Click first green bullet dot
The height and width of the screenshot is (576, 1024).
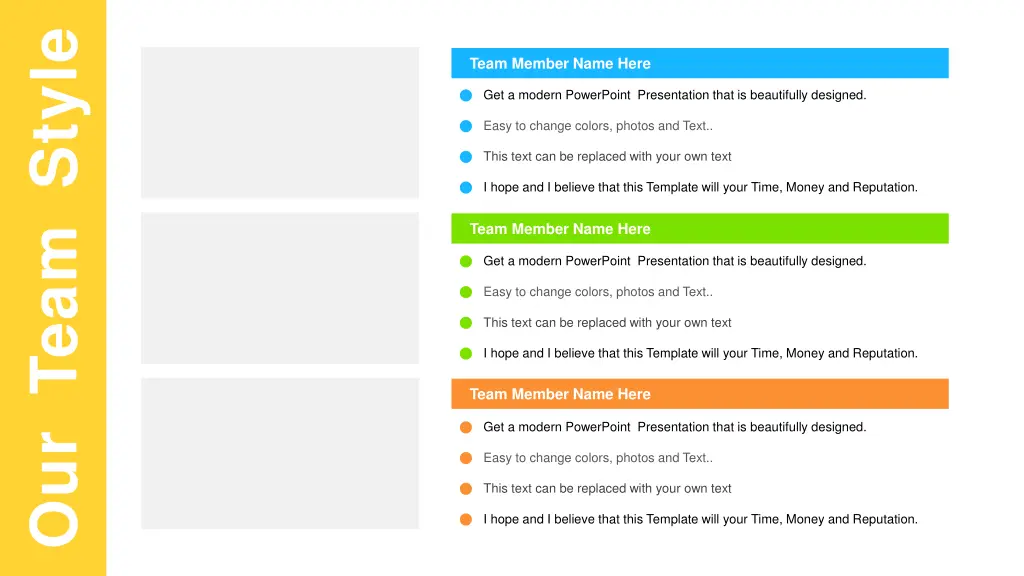(466, 261)
